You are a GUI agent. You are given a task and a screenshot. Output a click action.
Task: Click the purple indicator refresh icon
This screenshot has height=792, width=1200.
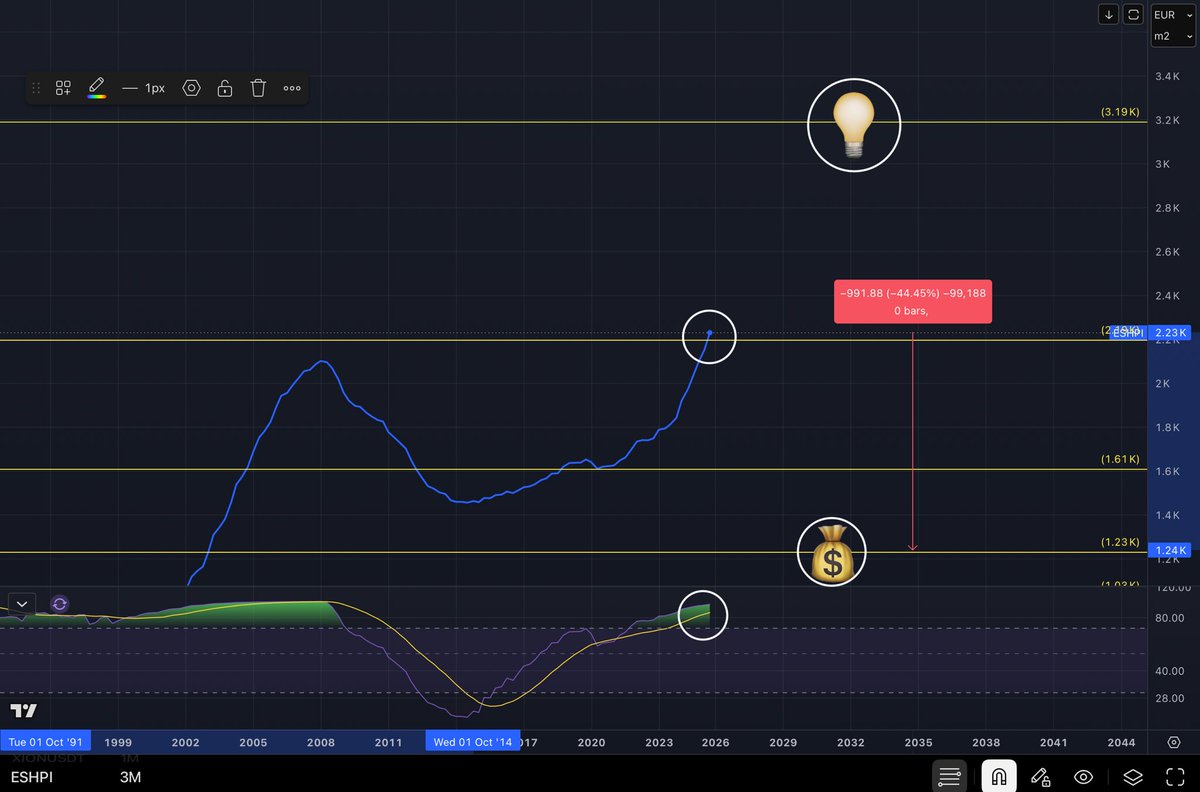(x=59, y=603)
